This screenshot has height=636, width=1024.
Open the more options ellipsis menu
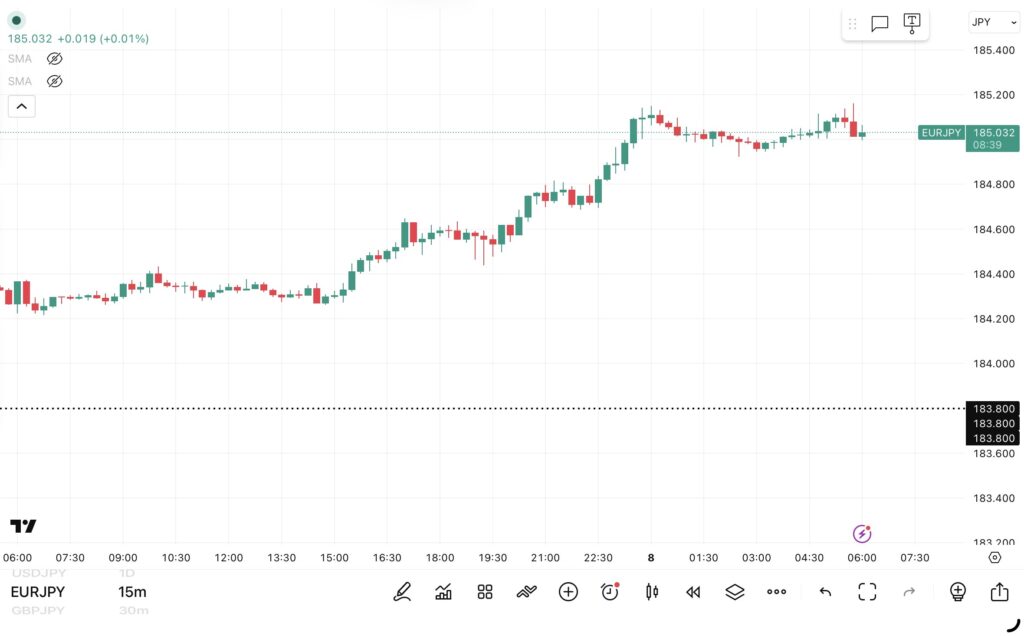777,591
